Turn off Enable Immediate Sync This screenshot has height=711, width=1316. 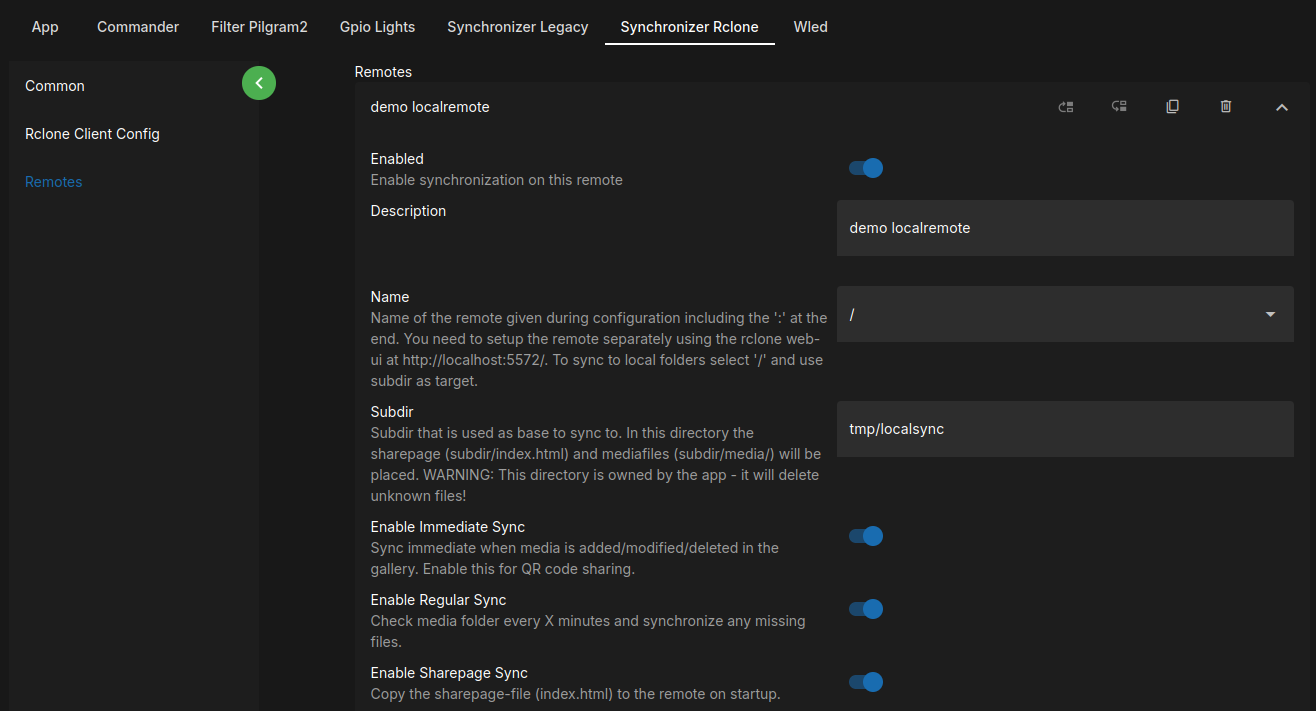click(x=865, y=535)
